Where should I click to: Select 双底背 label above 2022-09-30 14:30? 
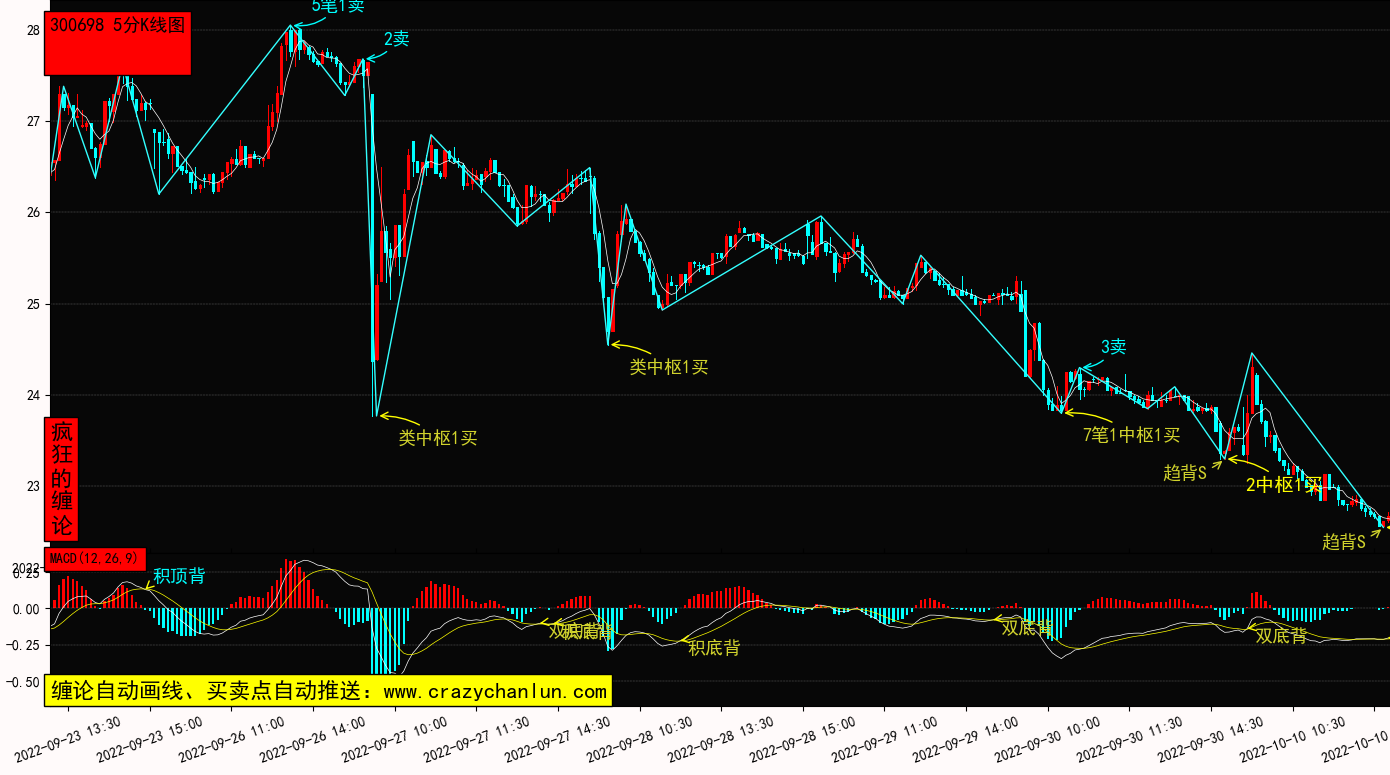(x=1281, y=636)
